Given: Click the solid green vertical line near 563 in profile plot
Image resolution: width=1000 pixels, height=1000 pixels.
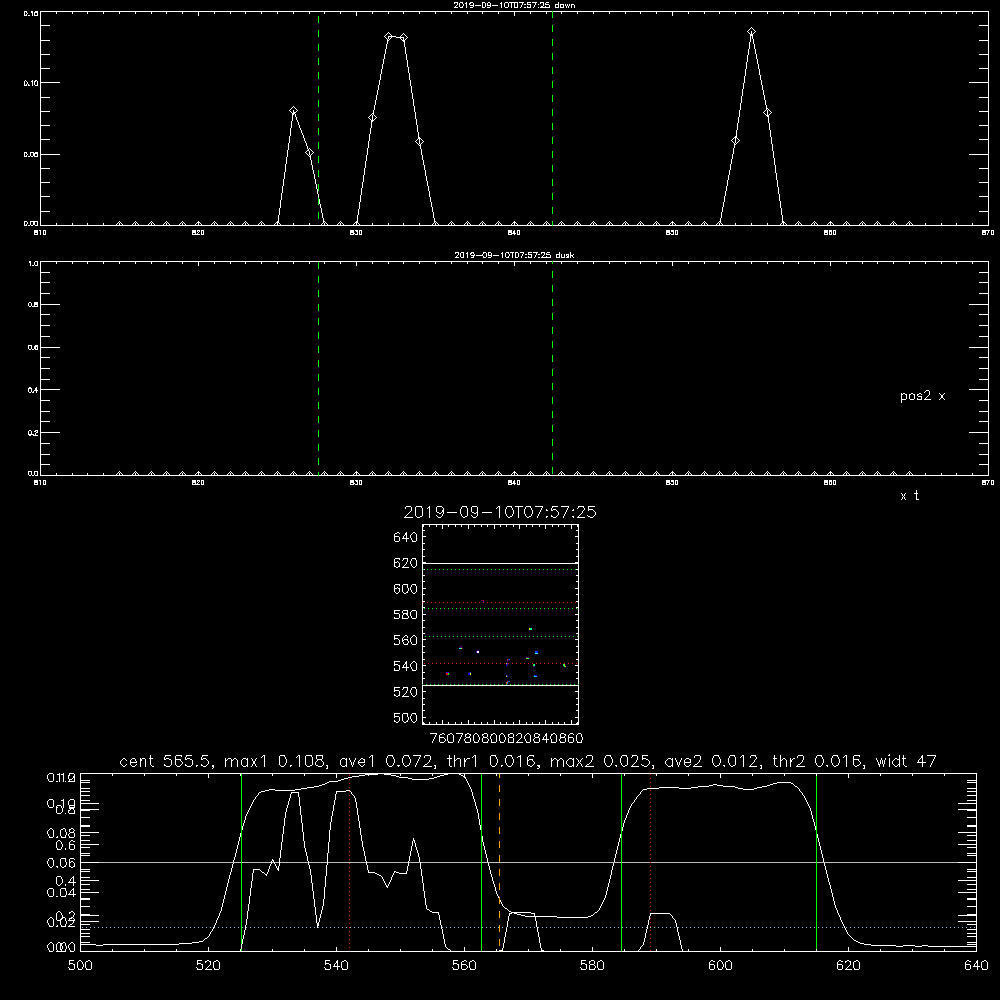Looking at the screenshot, I should 482,862.
